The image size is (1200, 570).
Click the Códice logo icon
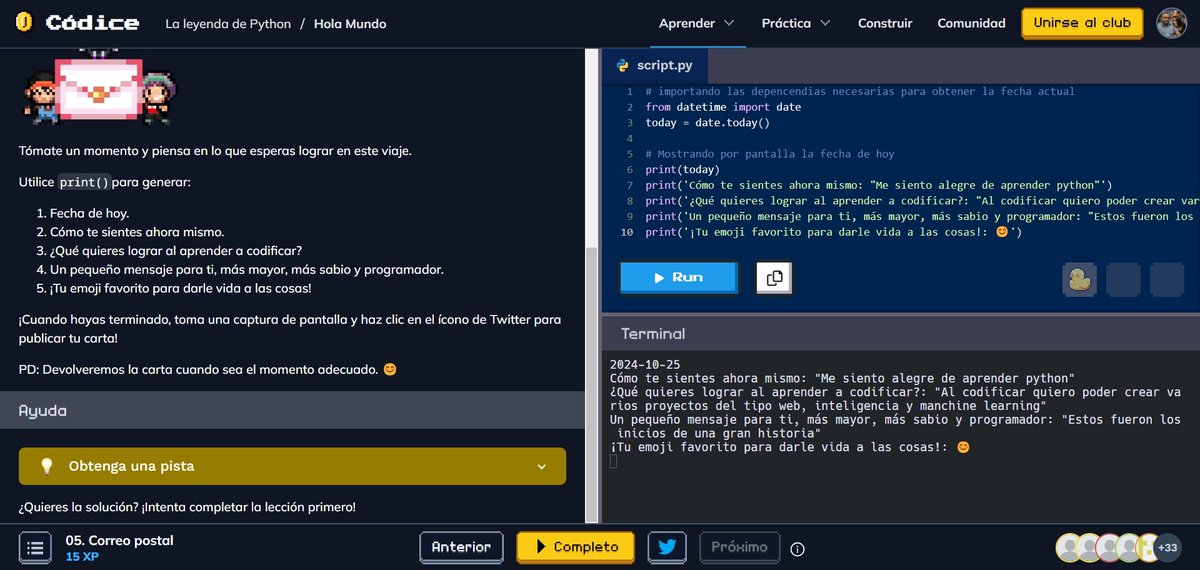click(25, 22)
